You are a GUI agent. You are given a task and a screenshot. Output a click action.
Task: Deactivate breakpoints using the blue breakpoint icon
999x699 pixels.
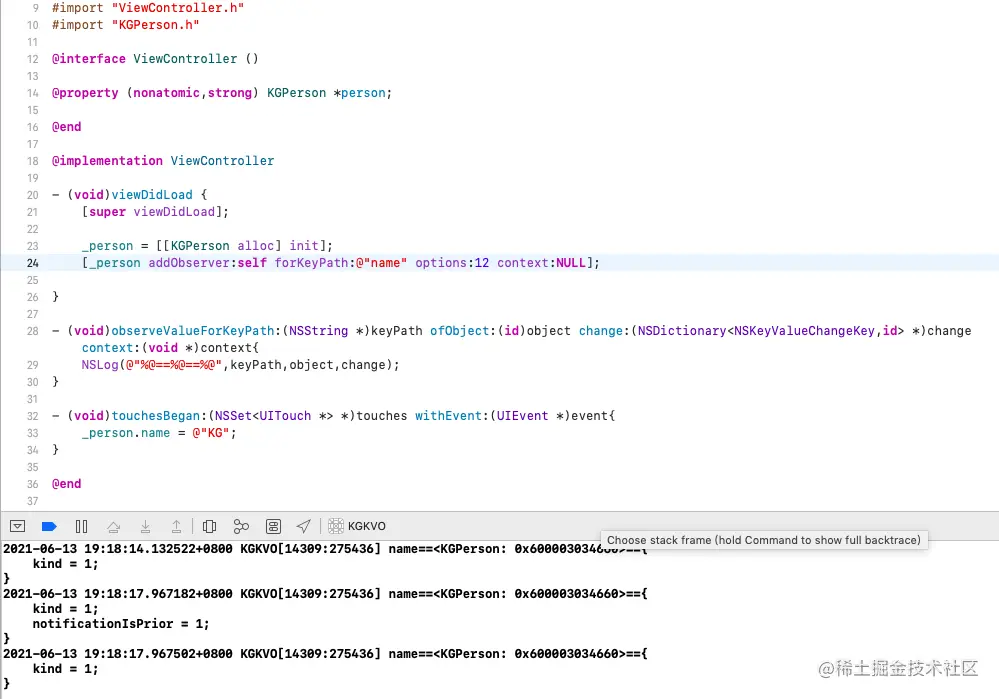point(49,526)
